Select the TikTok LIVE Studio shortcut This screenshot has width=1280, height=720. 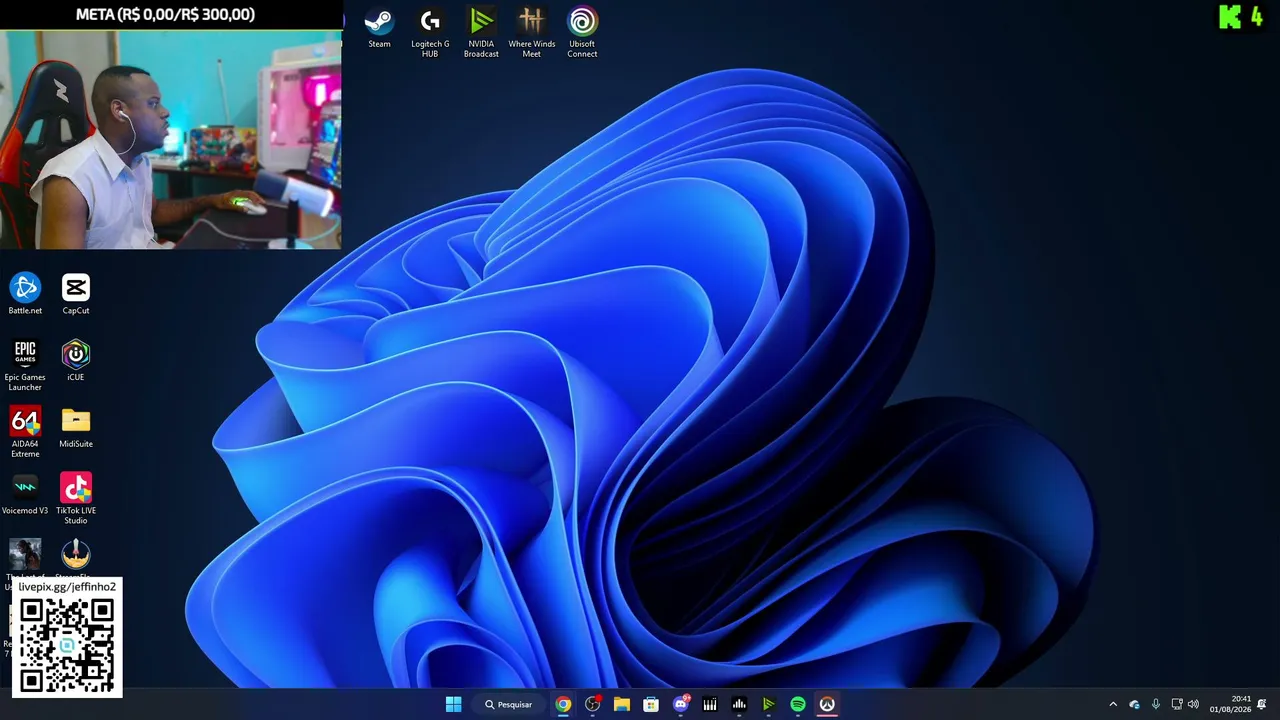tap(76, 499)
